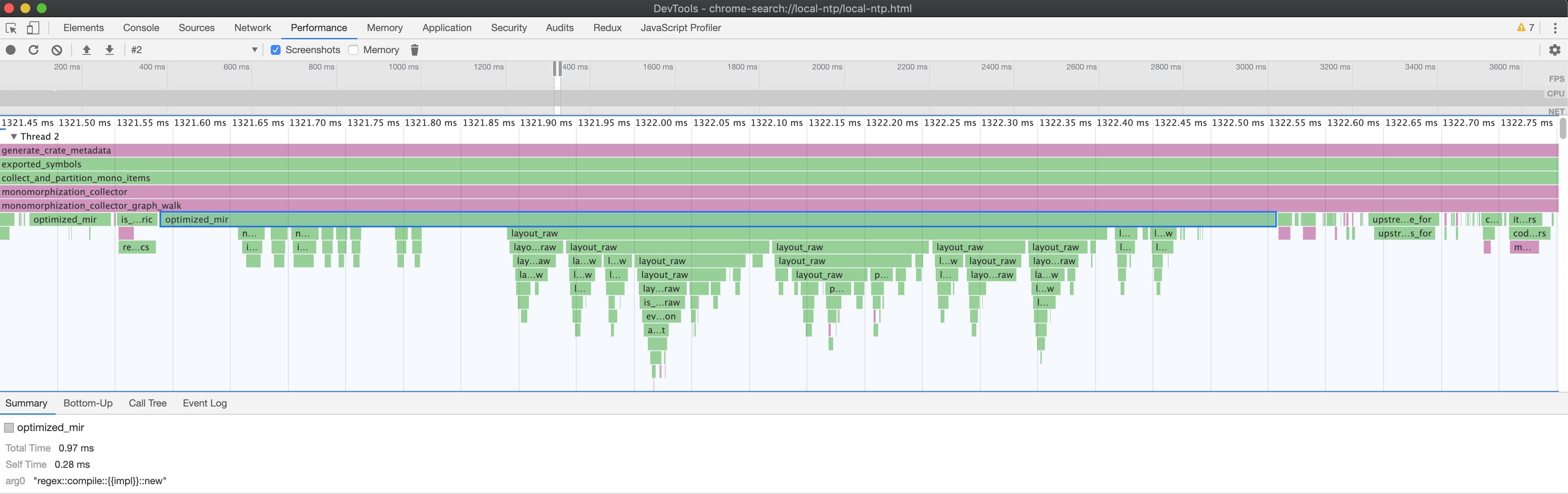Open DevTools three-dot customize menu

click(x=1555, y=28)
